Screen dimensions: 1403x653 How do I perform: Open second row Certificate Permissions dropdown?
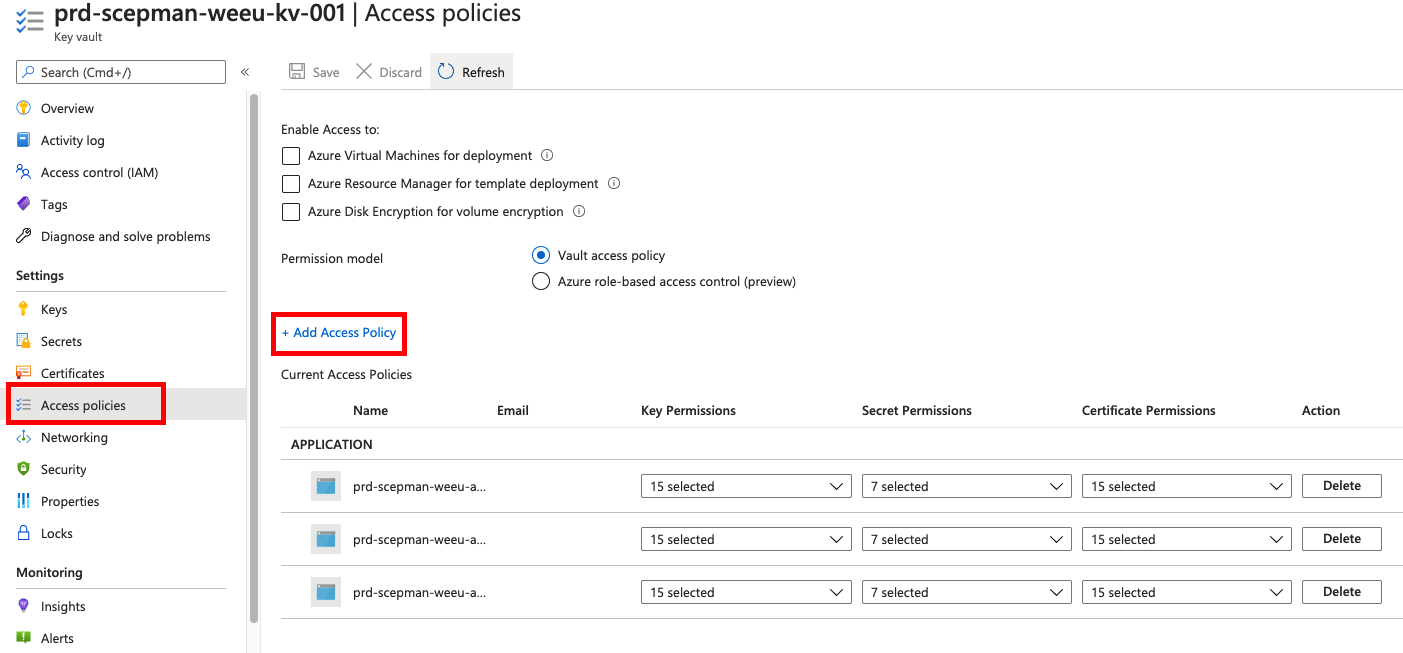point(1187,539)
